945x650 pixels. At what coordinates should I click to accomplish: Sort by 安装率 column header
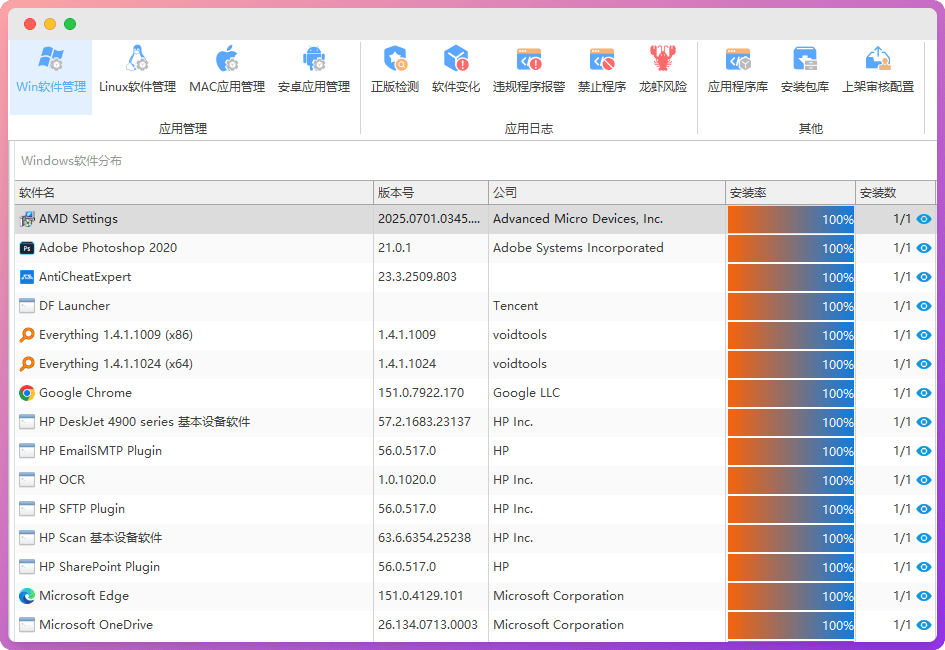[x=790, y=193]
